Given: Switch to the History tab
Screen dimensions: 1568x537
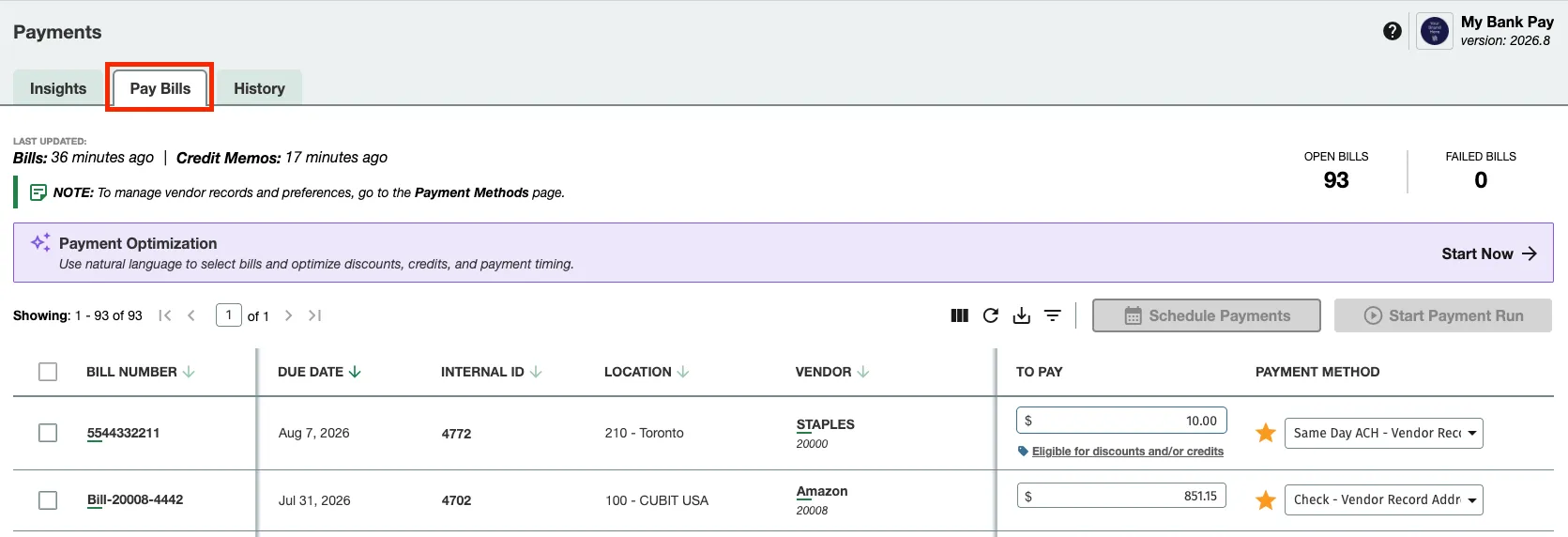Looking at the screenshot, I should 259,88.
